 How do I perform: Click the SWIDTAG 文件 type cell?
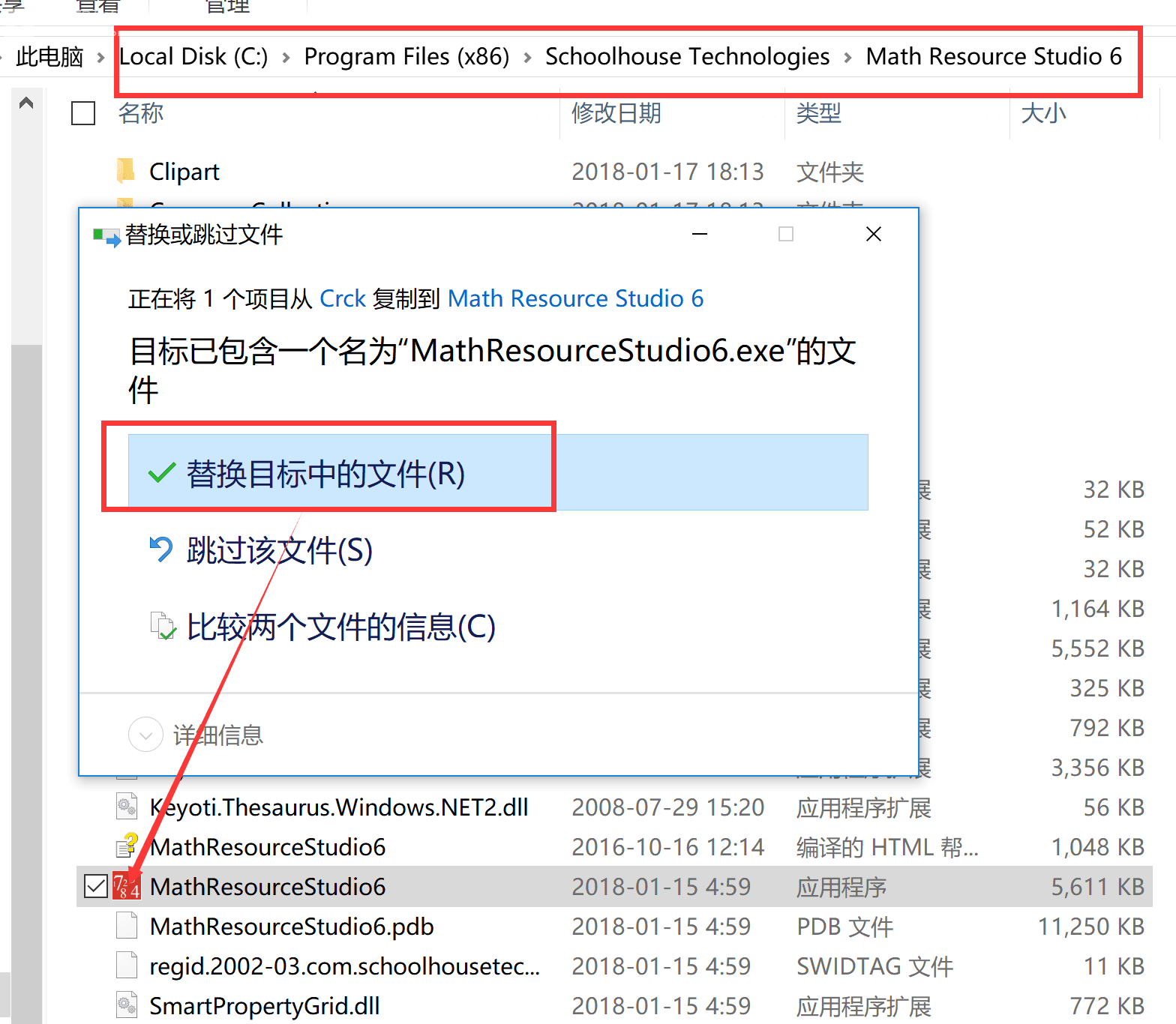tap(874, 966)
